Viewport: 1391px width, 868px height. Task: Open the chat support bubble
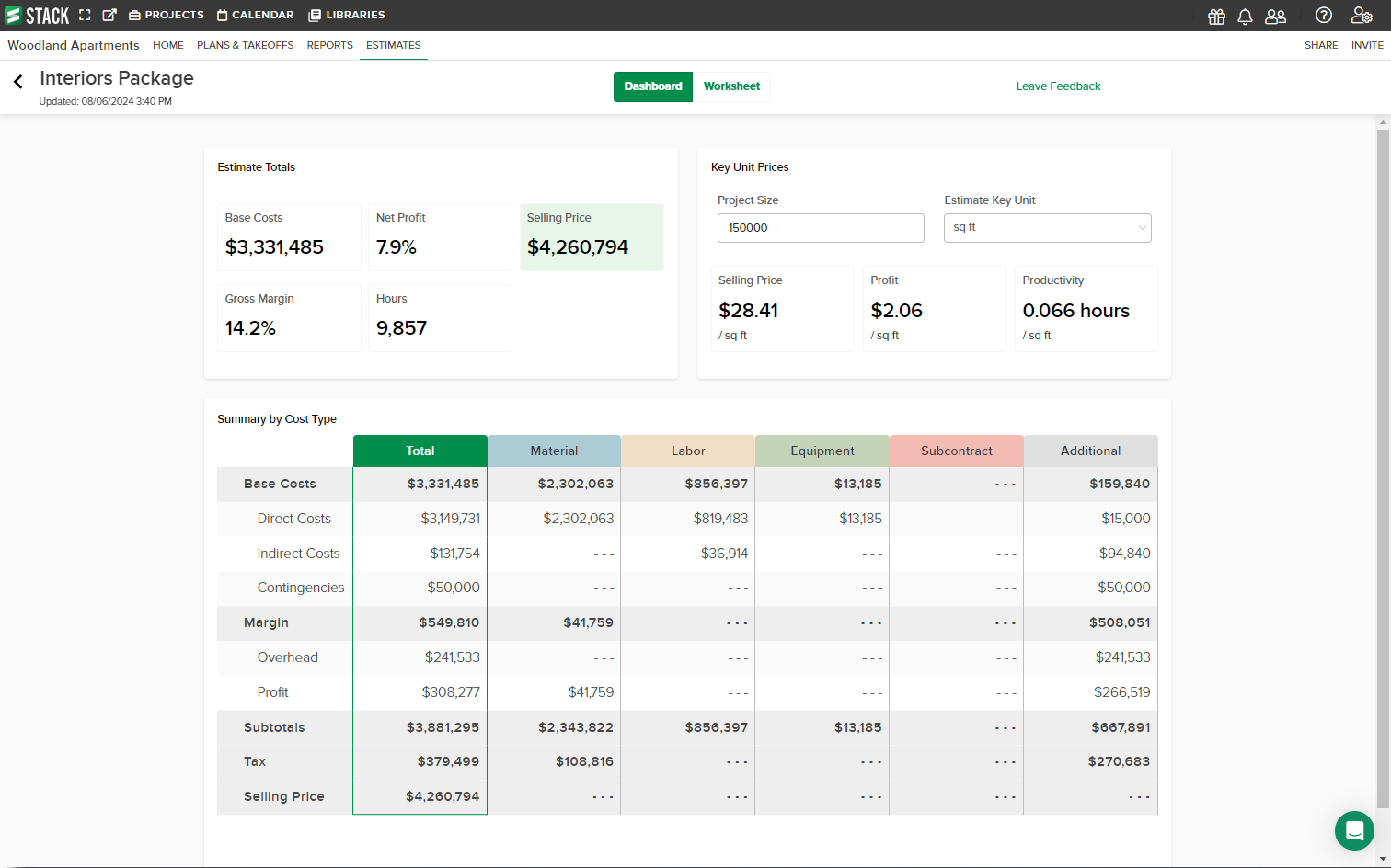click(x=1354, y=830)
